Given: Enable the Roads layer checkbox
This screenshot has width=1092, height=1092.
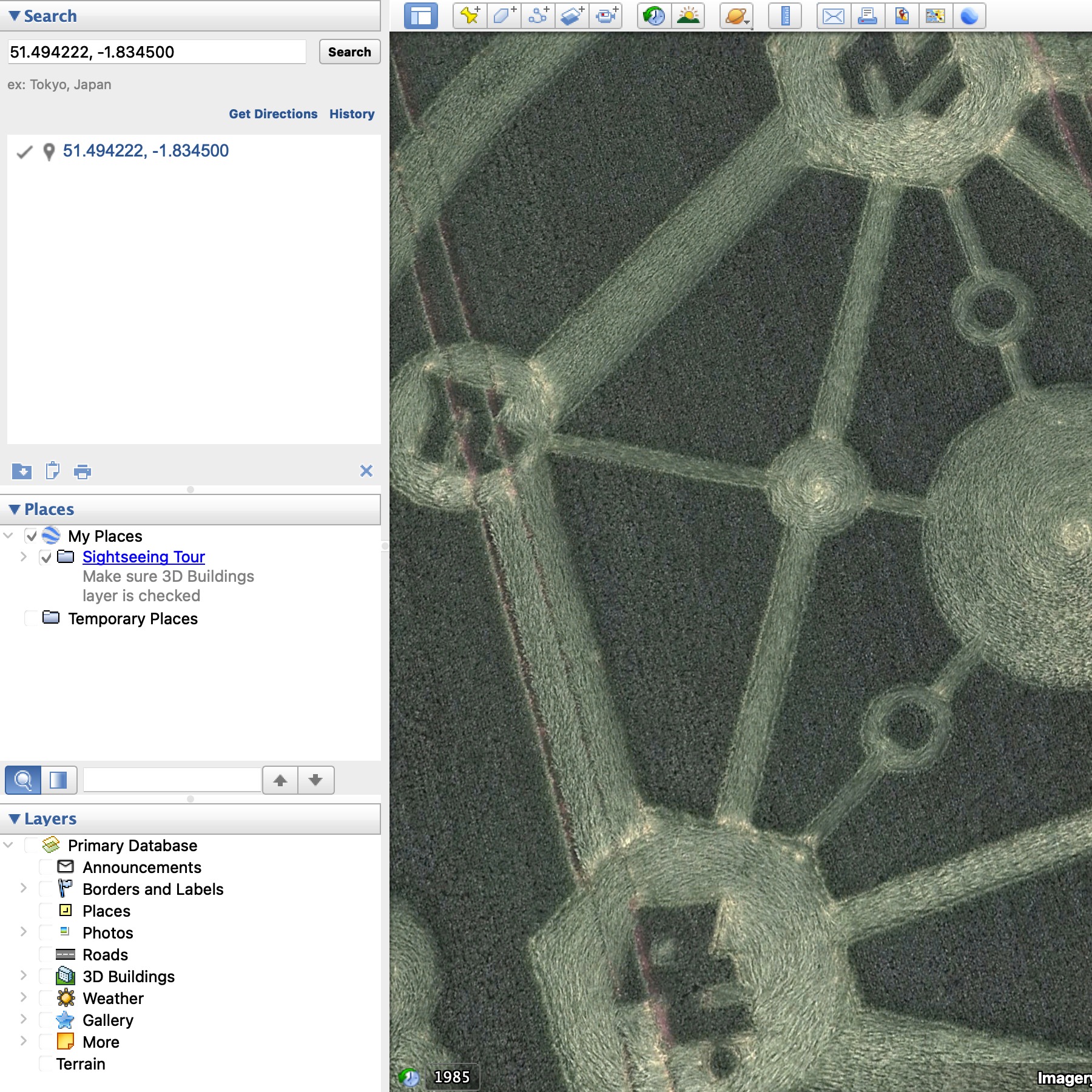Looking at the screenshot, I should [x=46, y=955].
